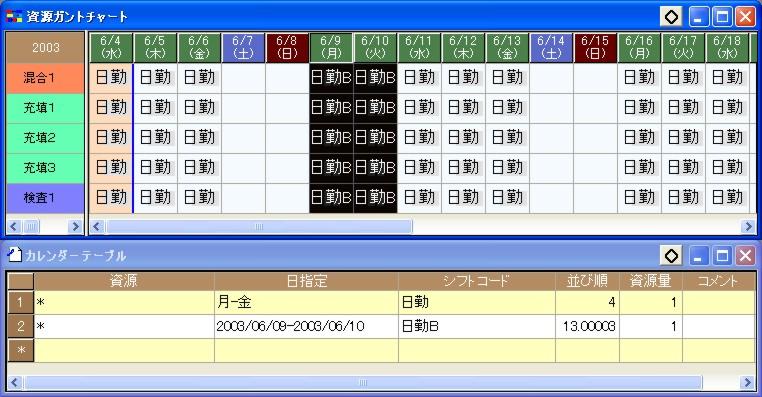Select row 2 header in calendar table
This screenshot has height=397, width=762.
tap(20, 326)
